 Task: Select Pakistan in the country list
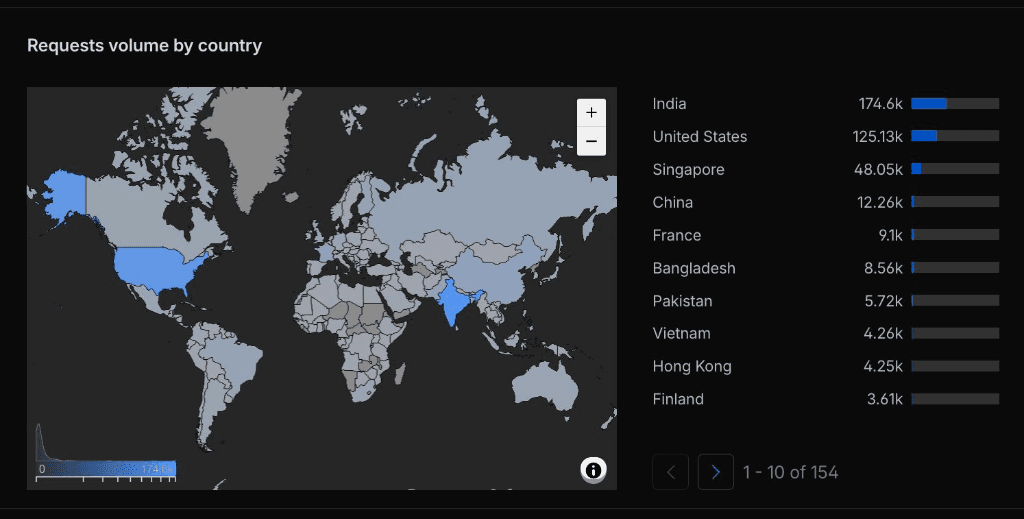click(682, 301)
